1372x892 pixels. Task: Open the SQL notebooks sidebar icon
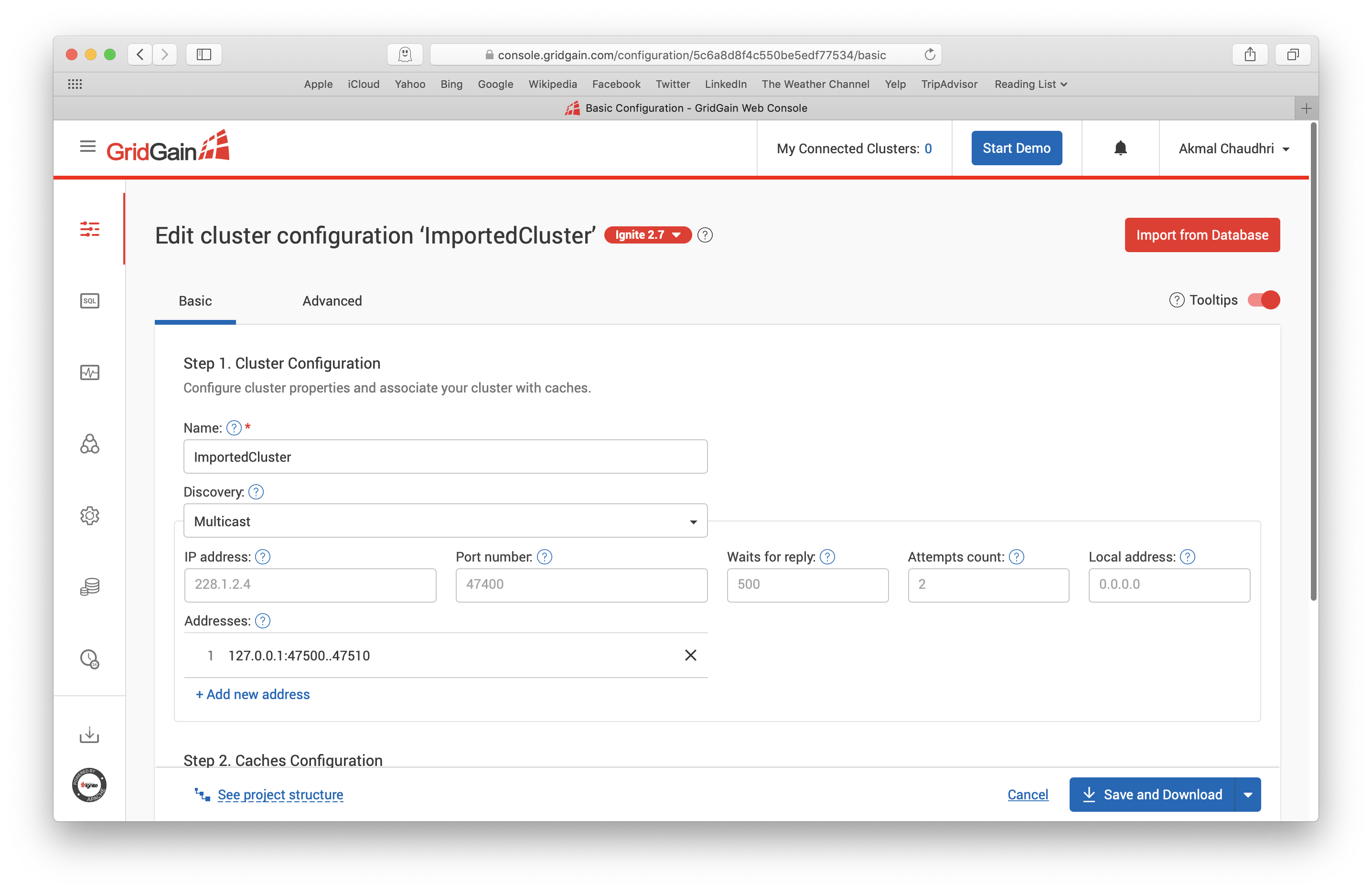pos(89,301)
